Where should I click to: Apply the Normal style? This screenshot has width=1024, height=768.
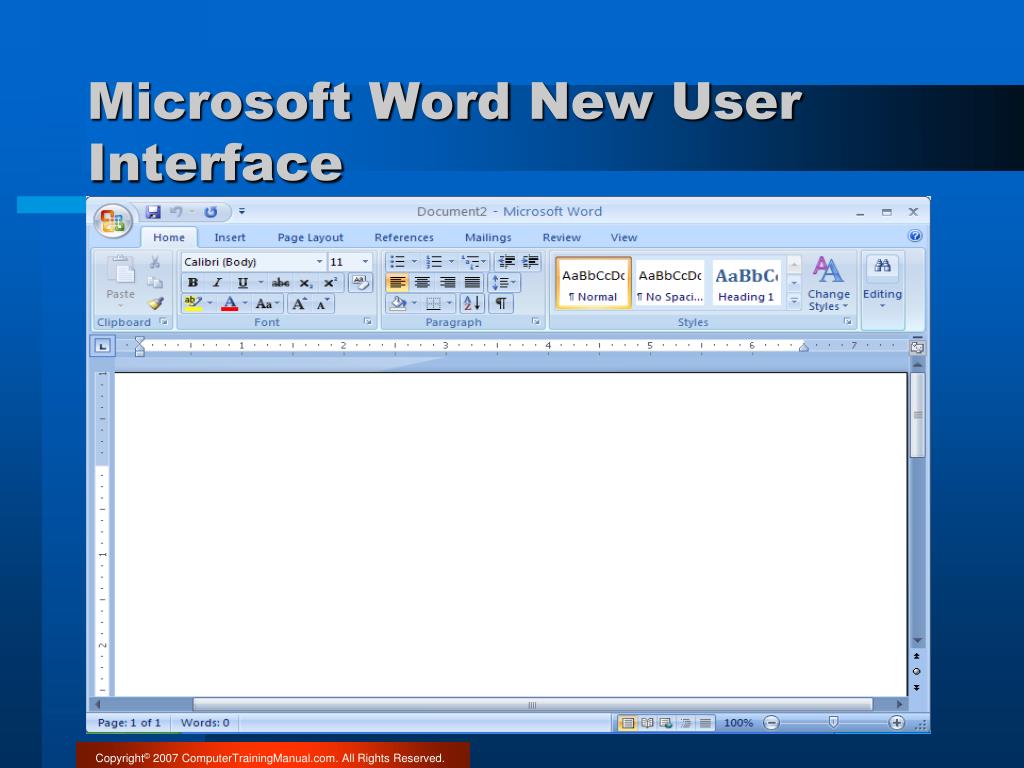coord(593,282)
